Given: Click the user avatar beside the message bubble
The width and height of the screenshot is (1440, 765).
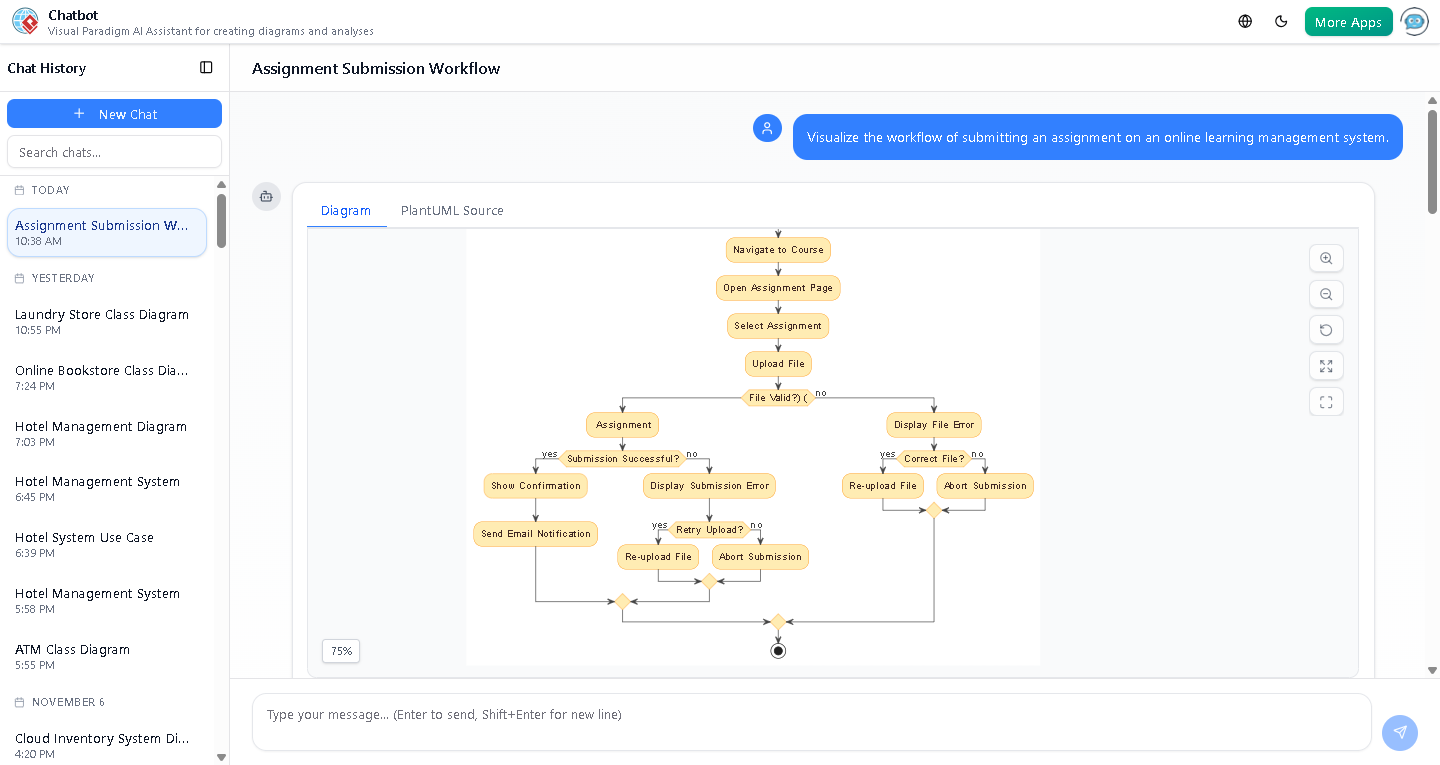Looking at the screenshot, I should pyautogui.click(x=767, y=128).
